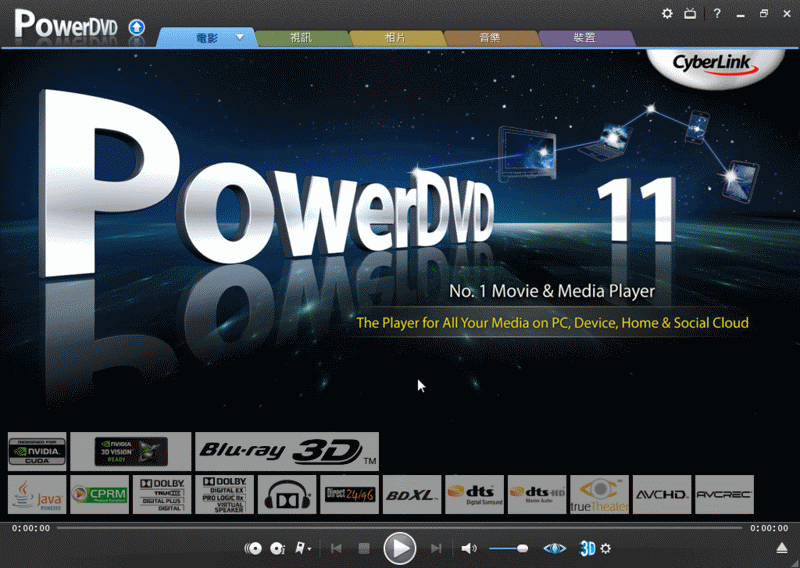Click the playback seek bar

click(x=399, y=528)
